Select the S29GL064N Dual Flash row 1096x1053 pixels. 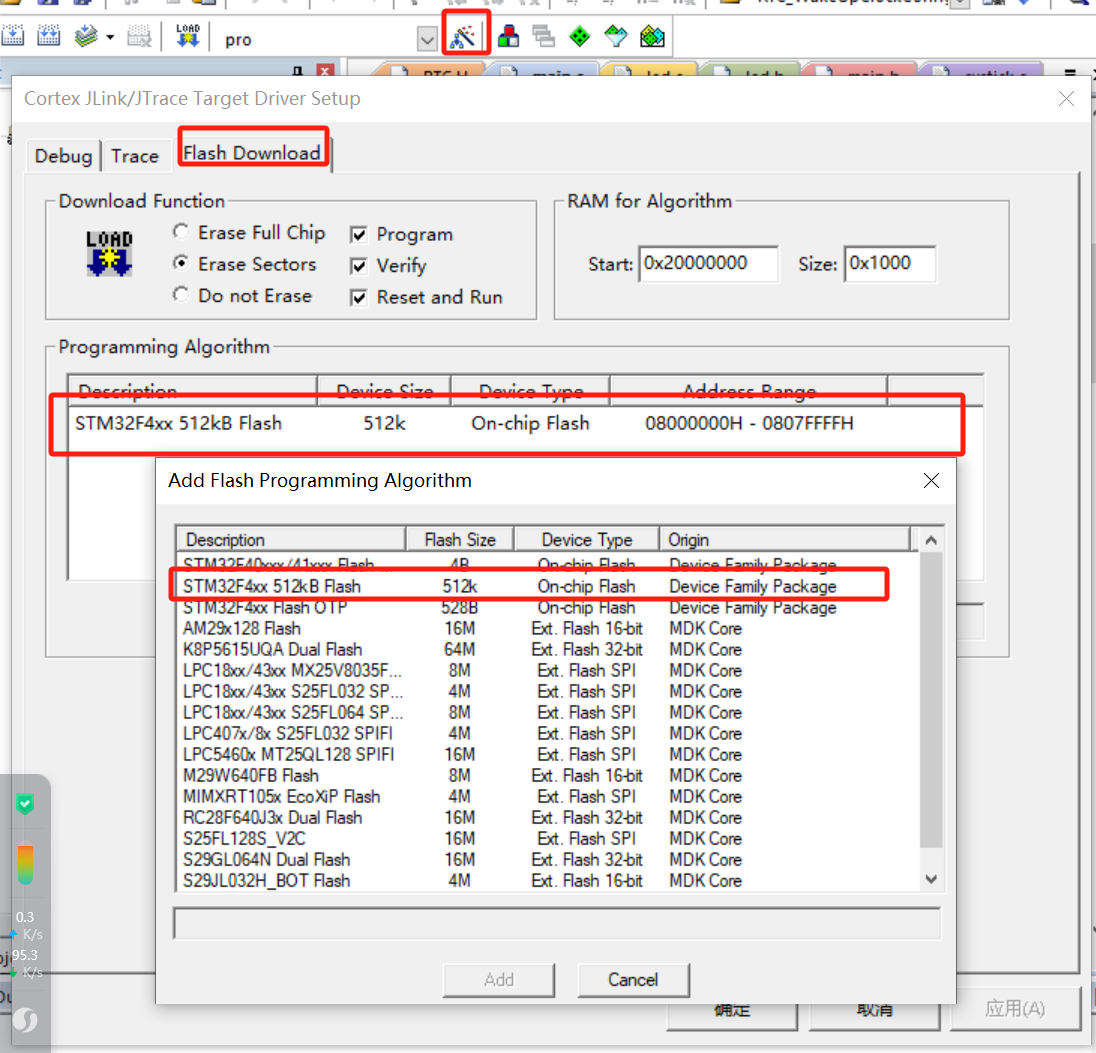click(547, 859)
